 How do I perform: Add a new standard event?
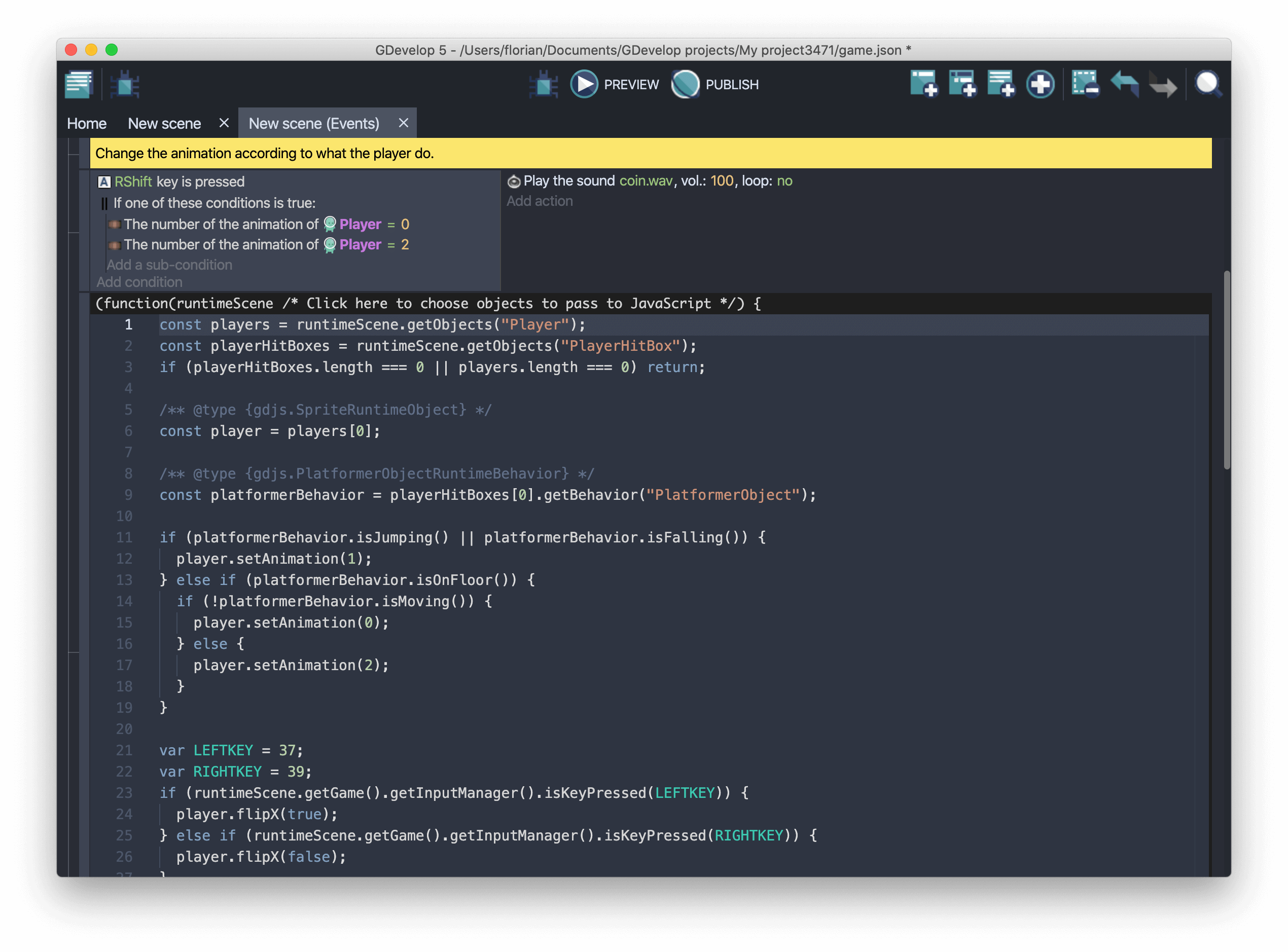click(x=923, y=84)
